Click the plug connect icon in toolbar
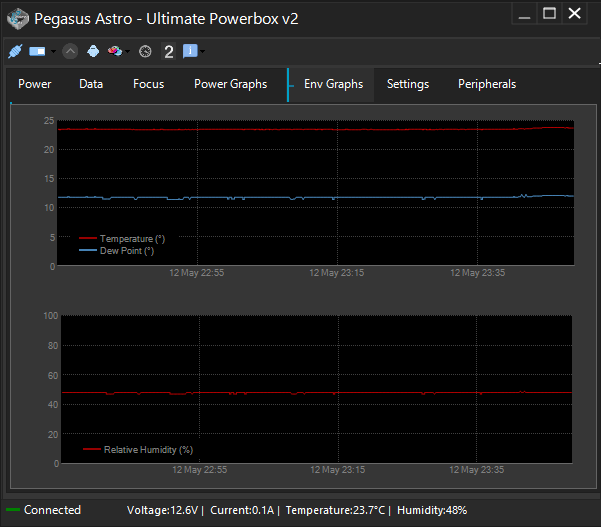 [x=15, y=51]
